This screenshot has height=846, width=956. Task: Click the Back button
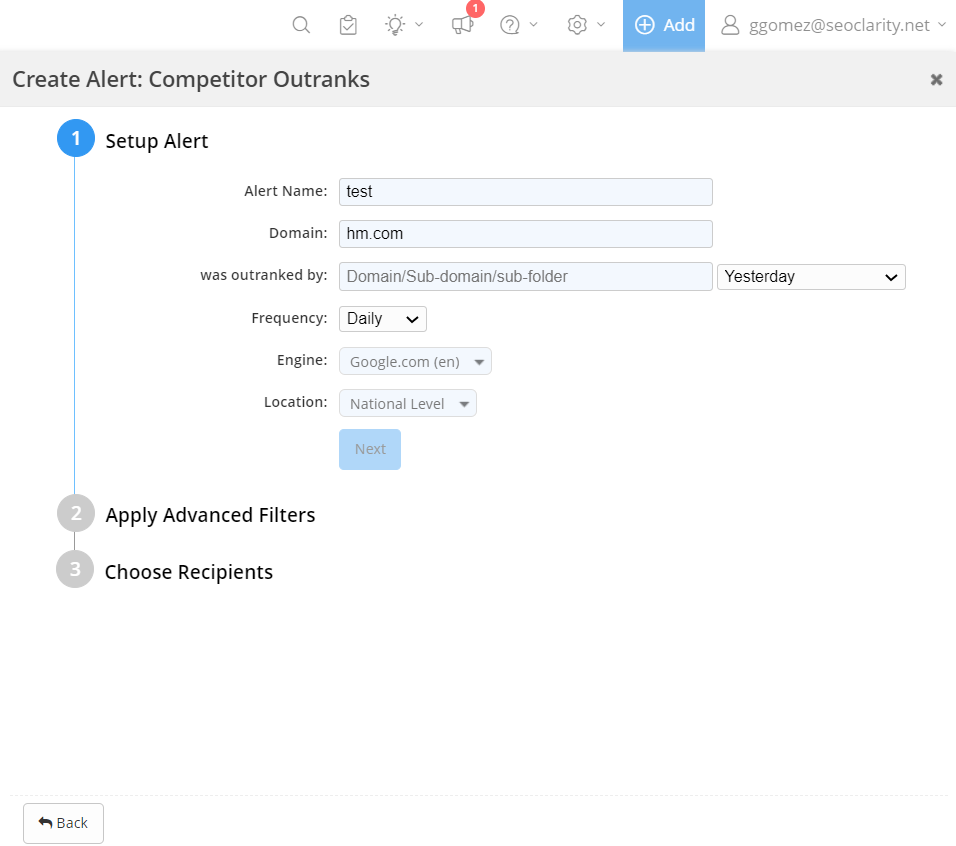[63, 823]
